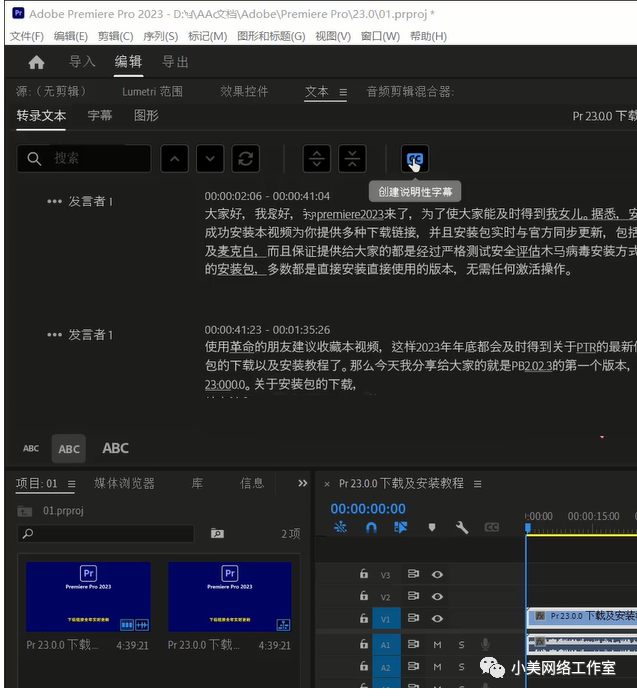Toggle V3 sync lock icon
The width and height of the screenshot is (637, 697).
click(413, 574)
